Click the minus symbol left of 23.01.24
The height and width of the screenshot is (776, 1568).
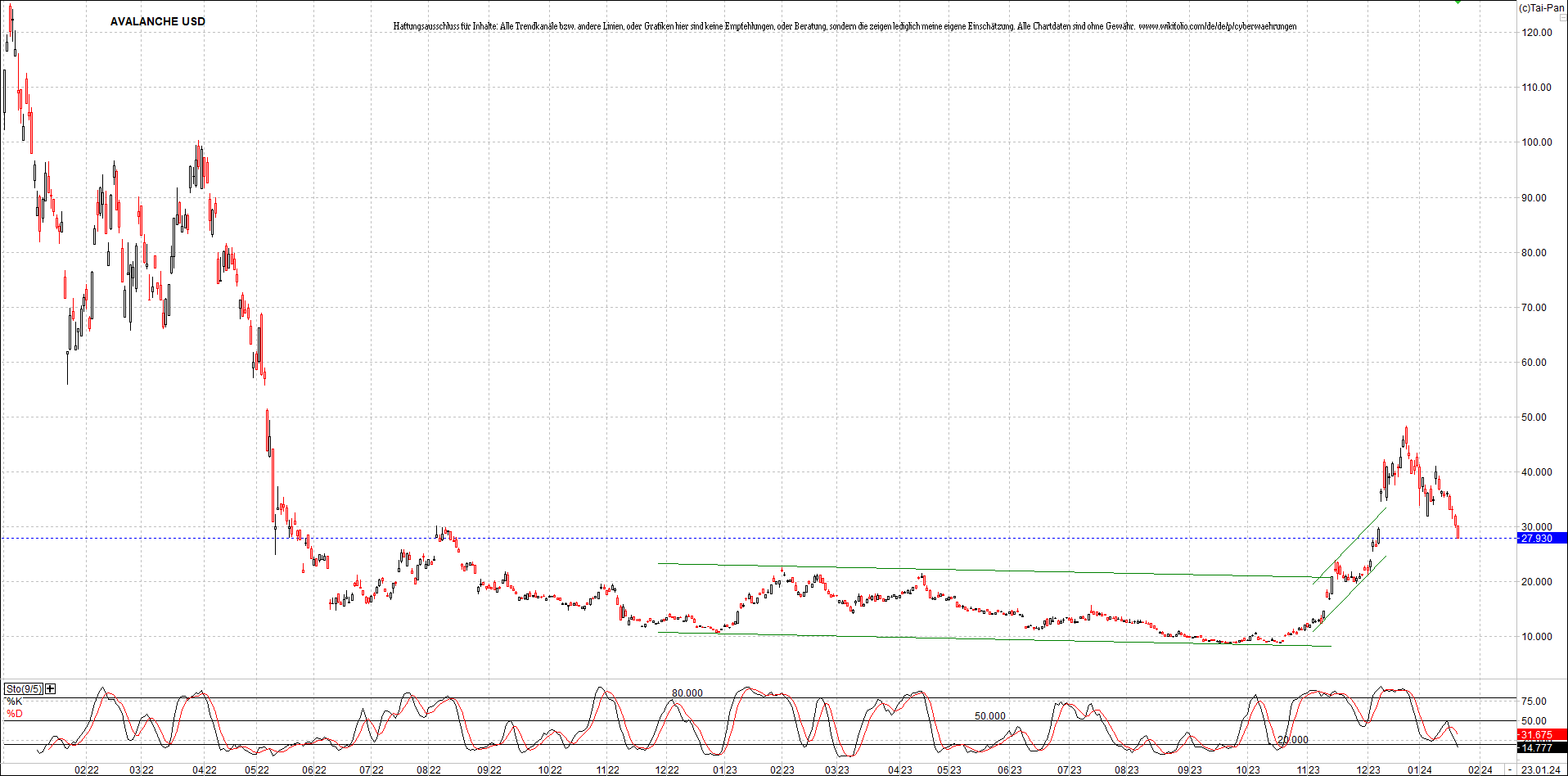1510,769
